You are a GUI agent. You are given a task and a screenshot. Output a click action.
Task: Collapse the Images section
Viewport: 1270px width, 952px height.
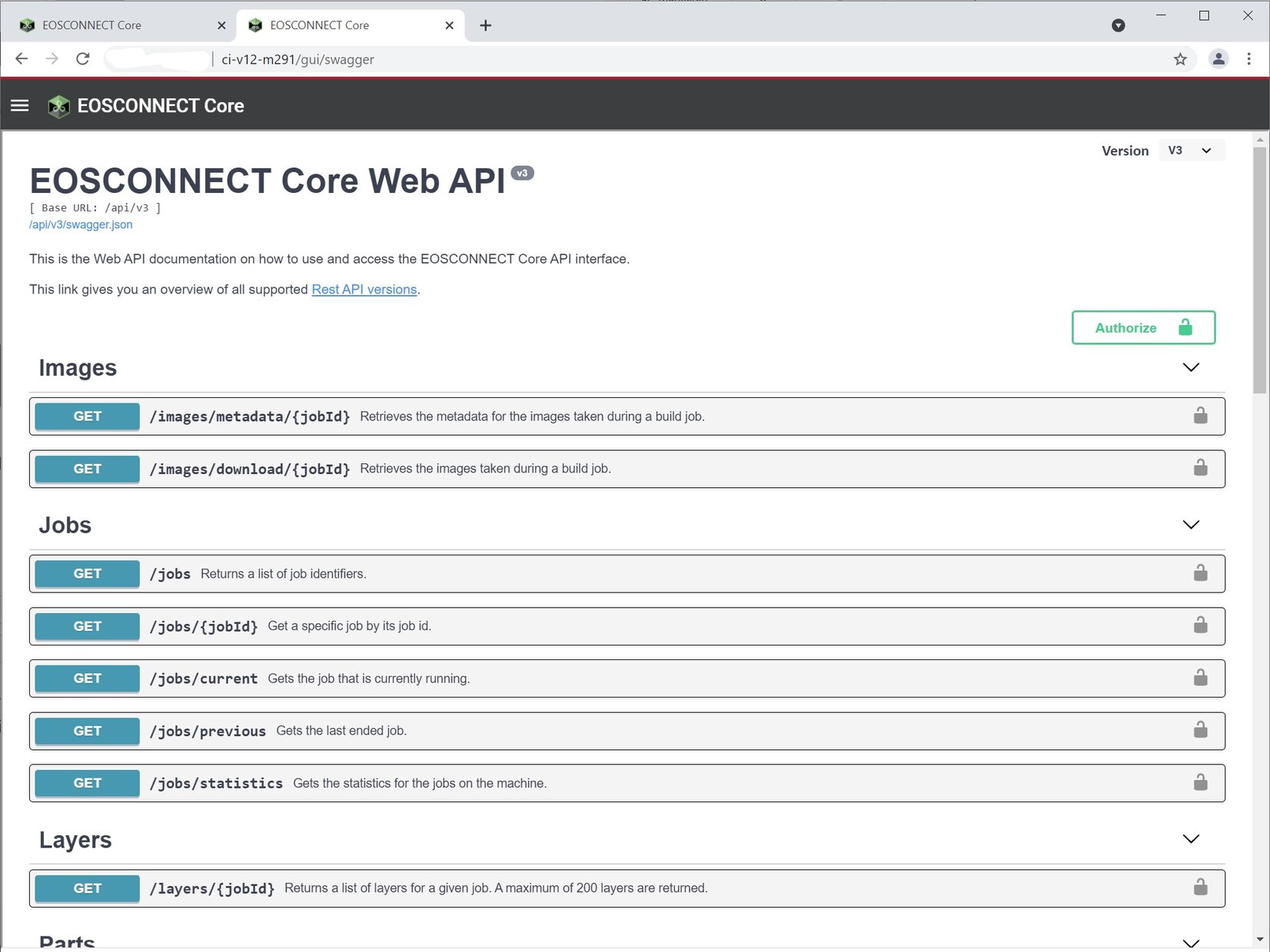[x=1191, y=367]
